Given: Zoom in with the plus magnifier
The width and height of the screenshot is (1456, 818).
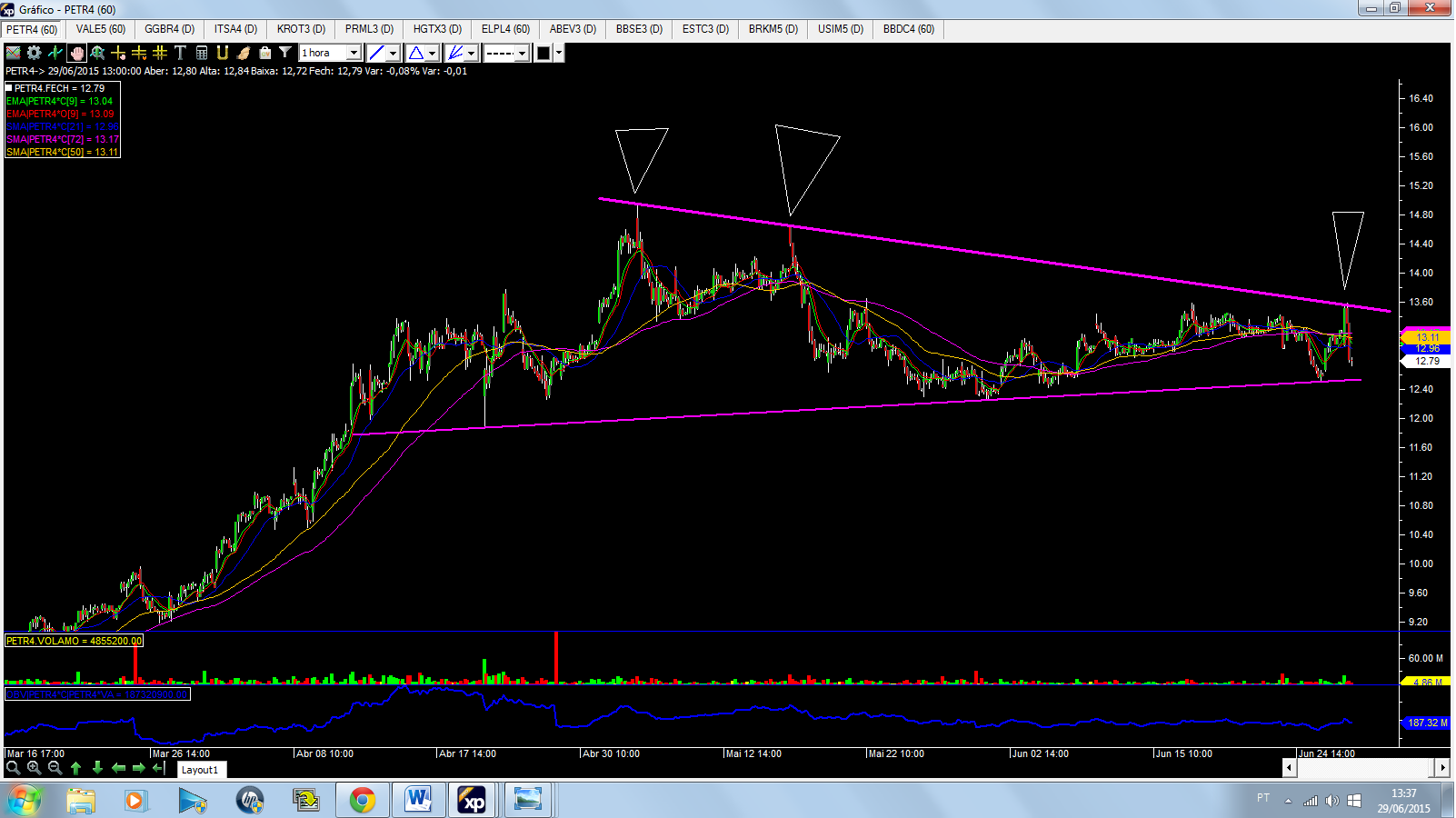Looking at the screenshot, I should click(x=34, y=768).
